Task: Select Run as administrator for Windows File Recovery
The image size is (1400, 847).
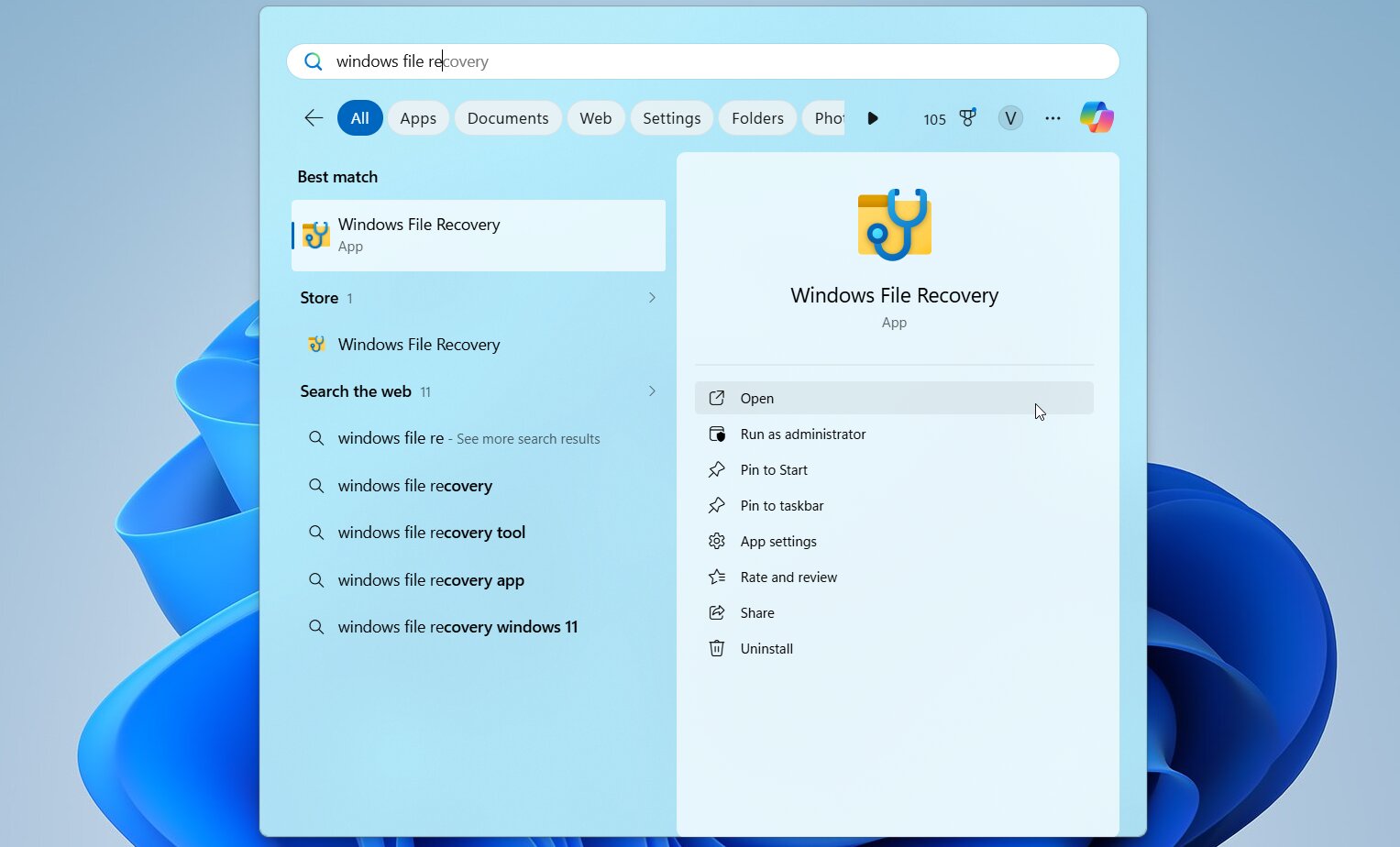Action: (x=802, y=434)
